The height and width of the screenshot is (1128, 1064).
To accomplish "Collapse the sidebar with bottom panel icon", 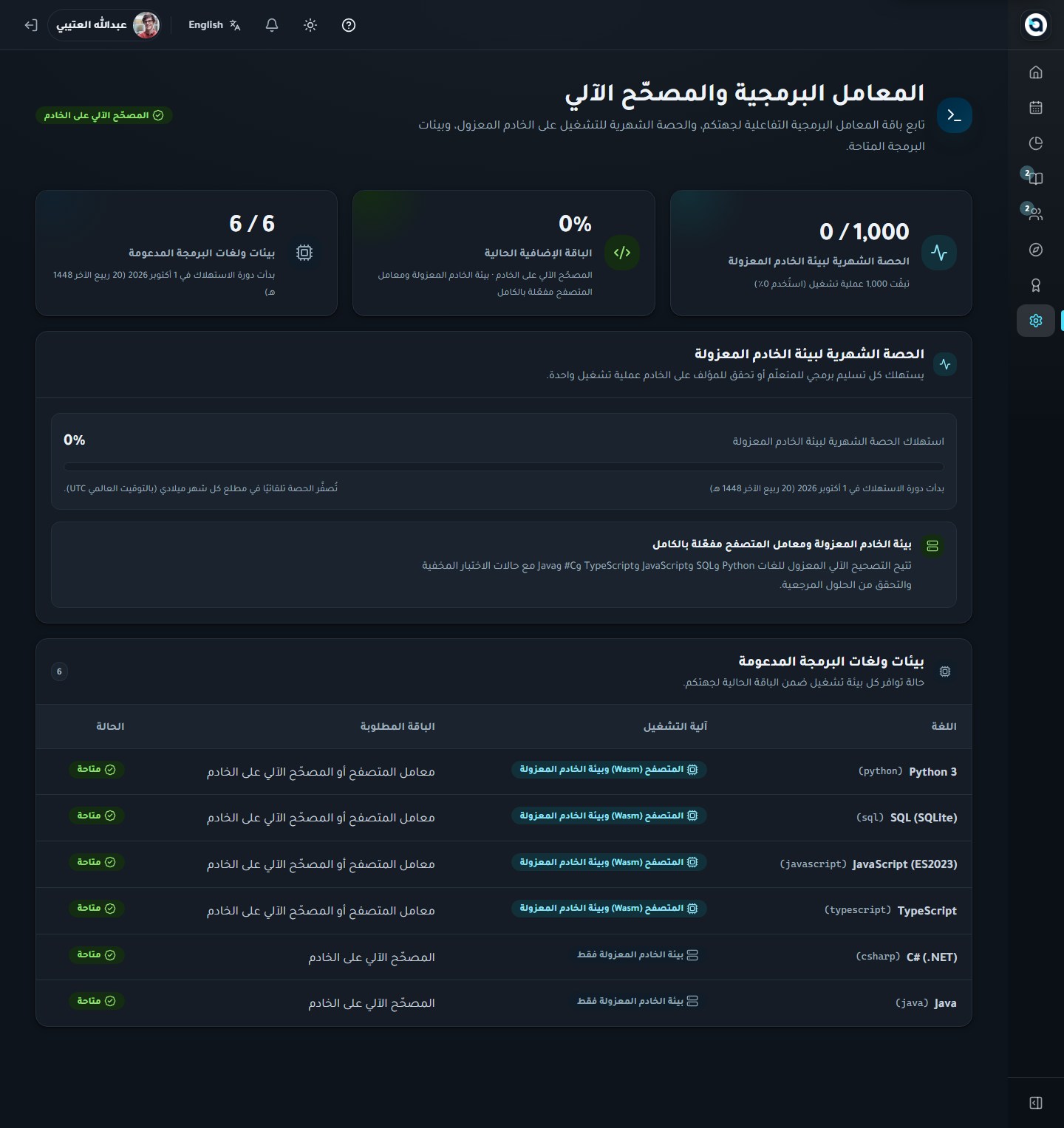I will pyautogui.click(x=1035, y=1103).
